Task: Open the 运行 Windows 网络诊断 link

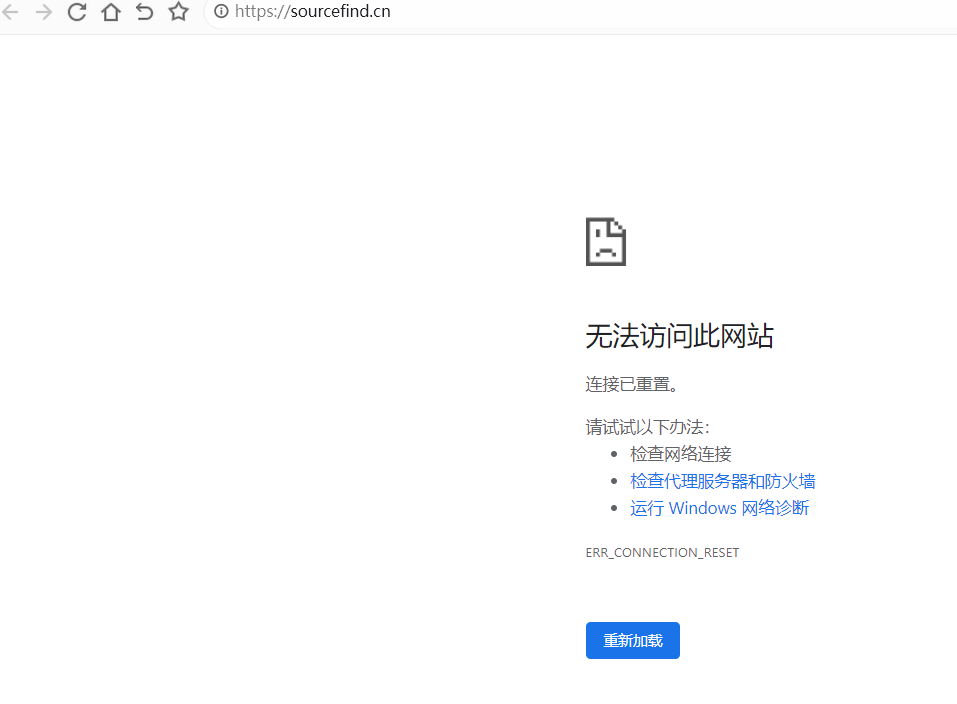Action: [720, 508]
